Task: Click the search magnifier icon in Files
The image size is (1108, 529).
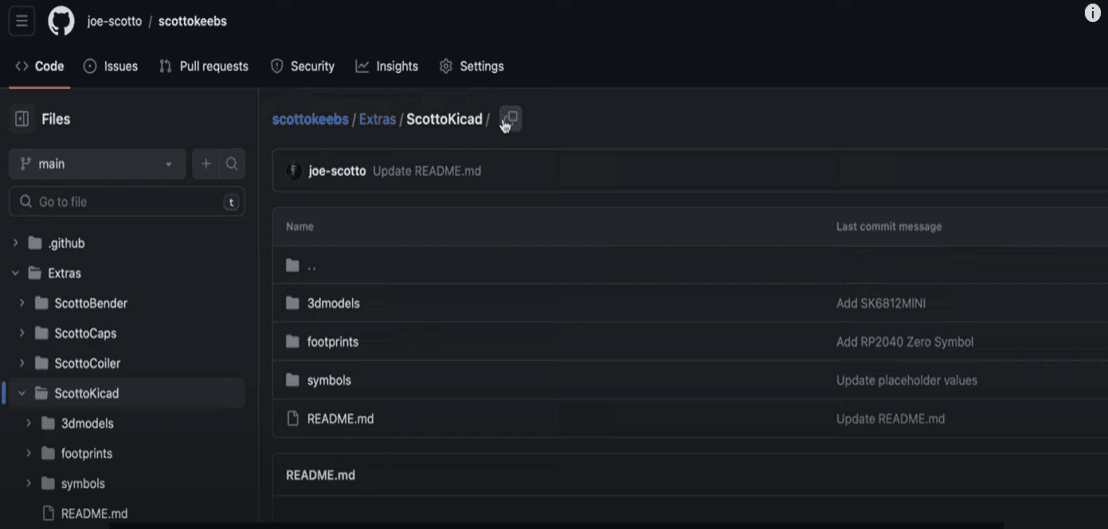Action: pyautogui.click(x=232, y=164)
